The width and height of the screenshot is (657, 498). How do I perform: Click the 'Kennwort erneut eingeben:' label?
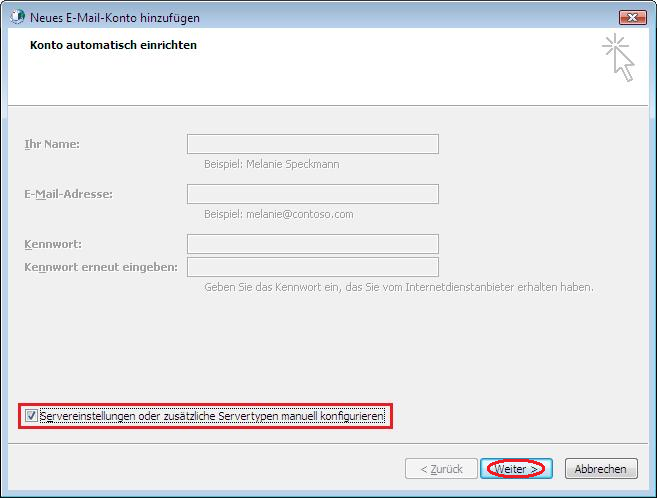pos(101,267)
